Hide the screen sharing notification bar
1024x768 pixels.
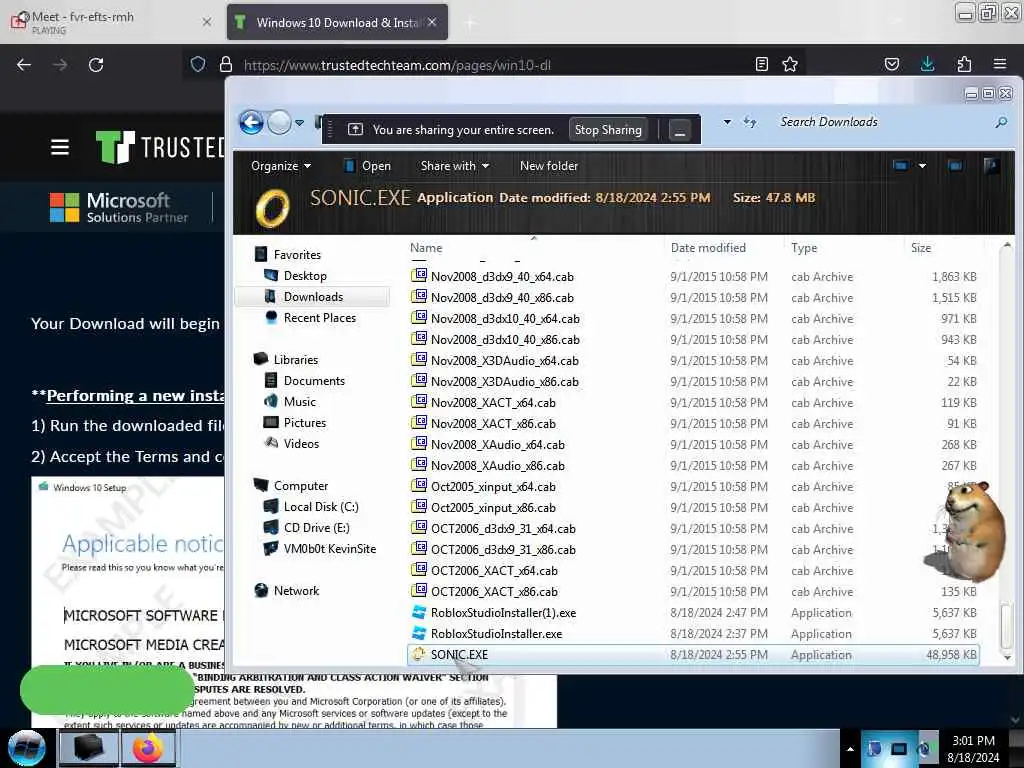click(x=680, y=131)
